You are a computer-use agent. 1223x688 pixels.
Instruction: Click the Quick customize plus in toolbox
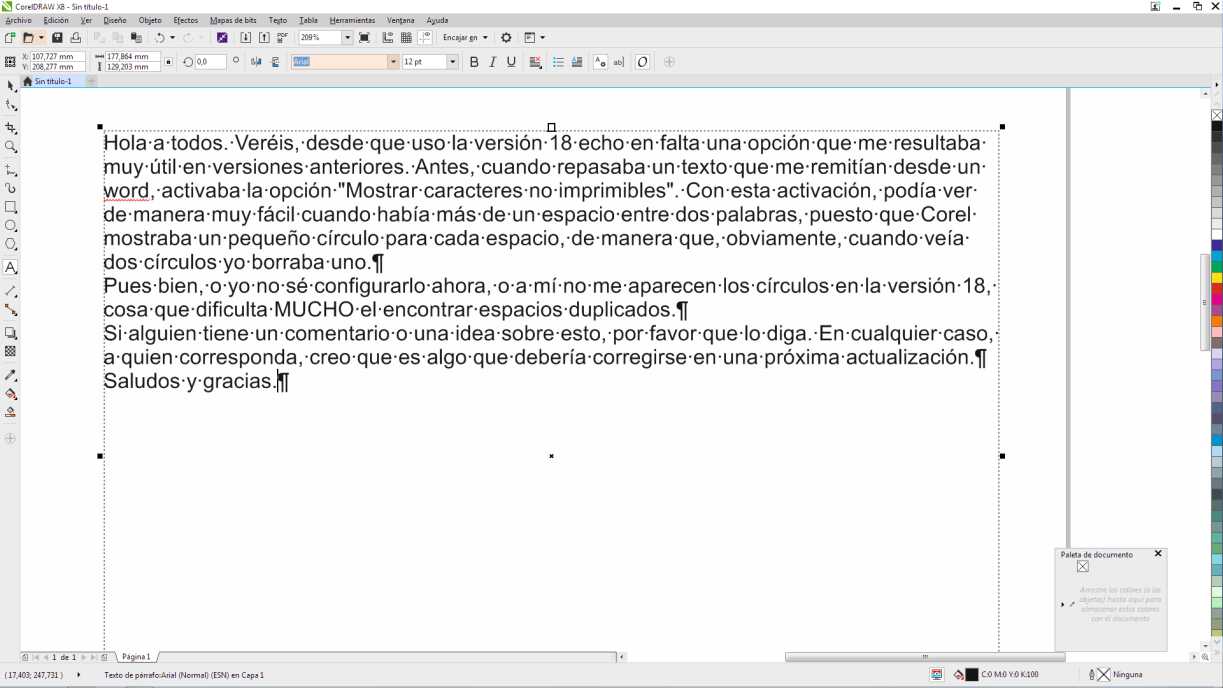[x=11, y=438]
